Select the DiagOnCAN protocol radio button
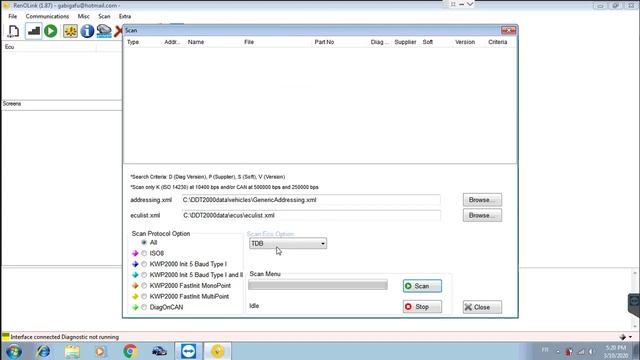Screen dimensions: 640x360 144,307
